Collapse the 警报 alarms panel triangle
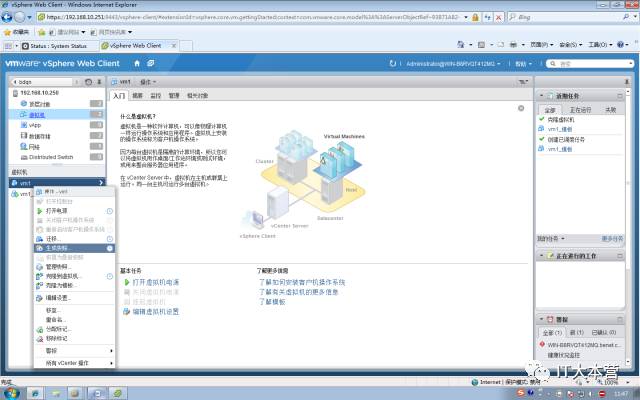Viewport: 640px width, 400px height. 542,319
